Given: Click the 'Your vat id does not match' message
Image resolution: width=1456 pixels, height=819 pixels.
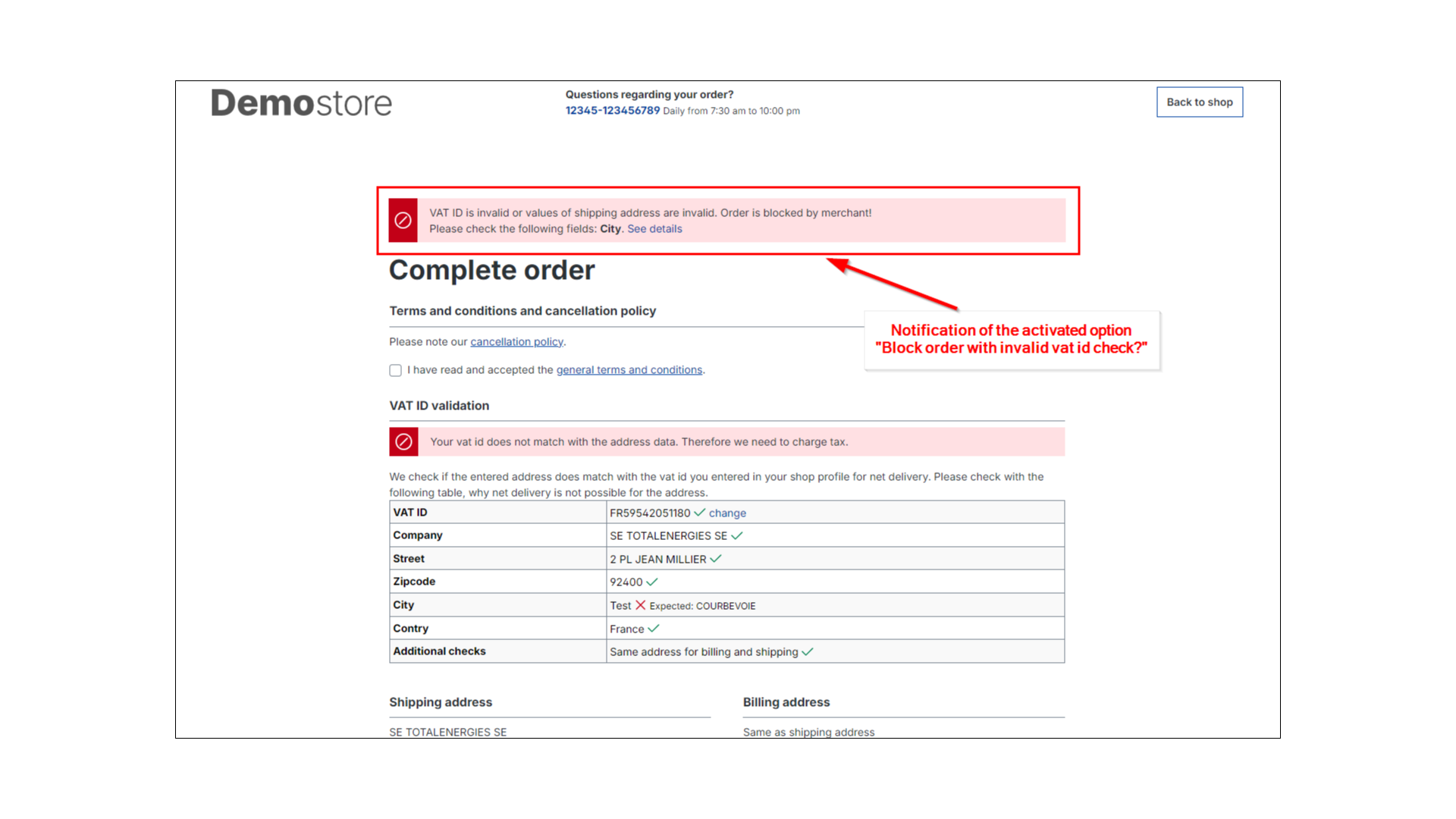Looking at the screenshot, I should pos(639,442).
